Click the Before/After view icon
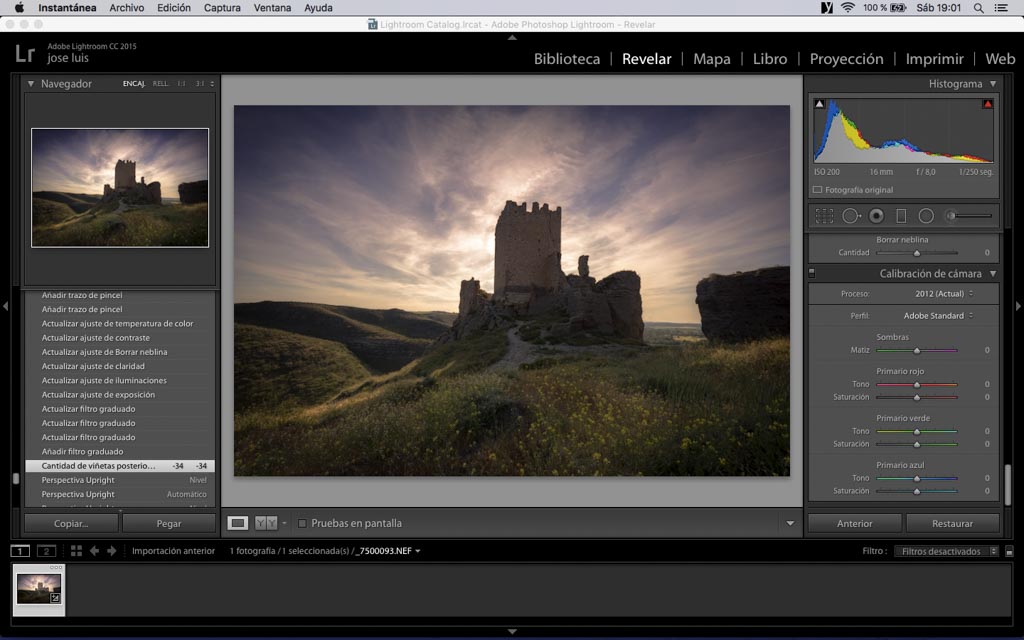This screenshot has height=640, width=1024. coord(266,523)
